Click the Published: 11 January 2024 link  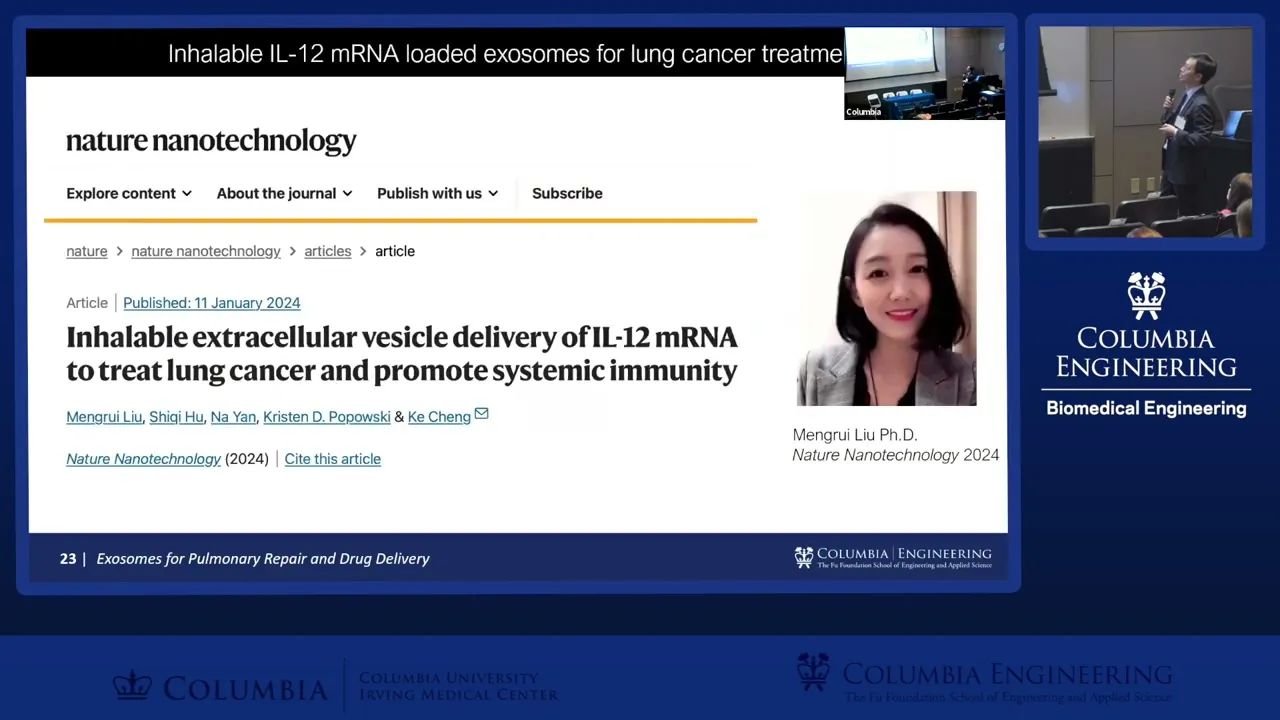(x=212, y=303)
